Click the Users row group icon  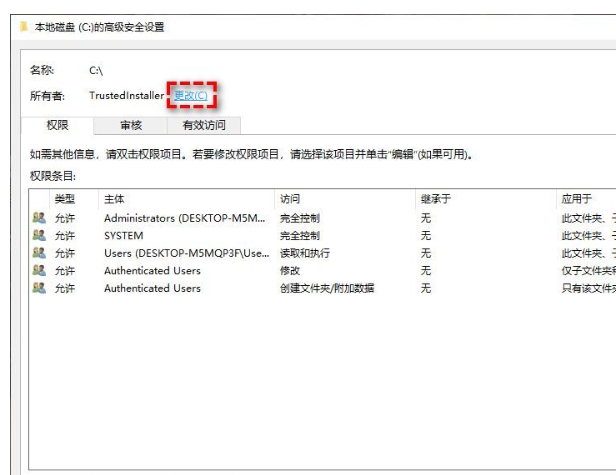(x=39, y=253)
